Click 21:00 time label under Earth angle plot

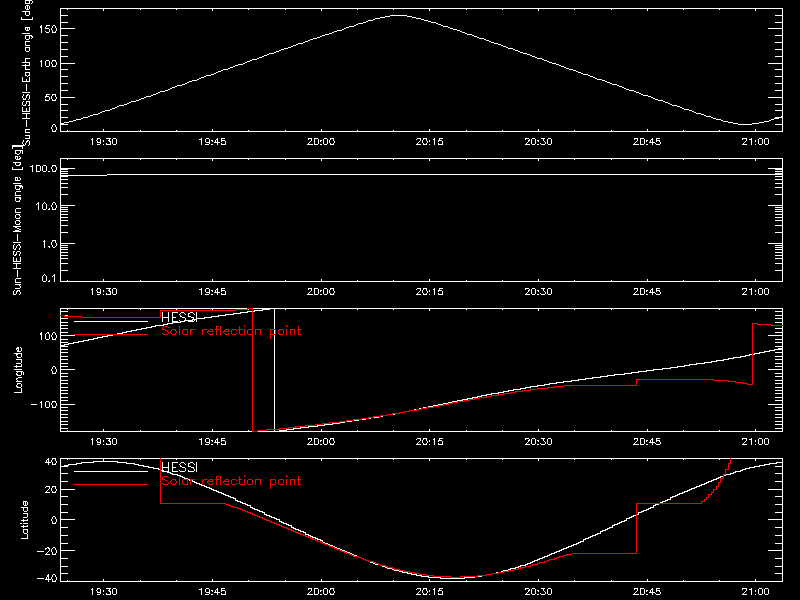(756, 142)
